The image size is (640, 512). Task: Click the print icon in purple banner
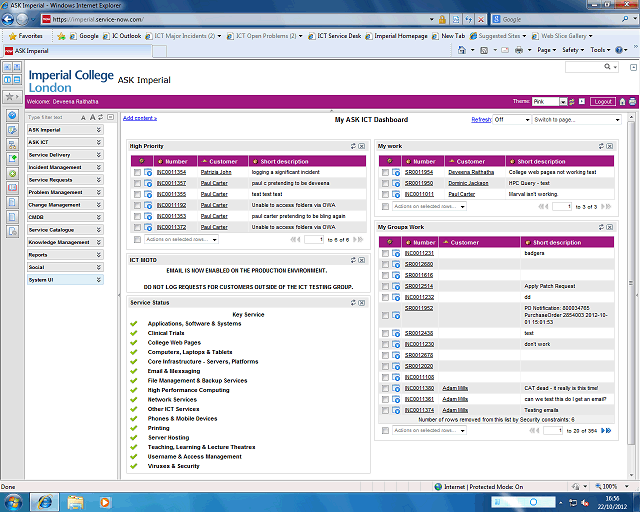click(x=632, y=101)
